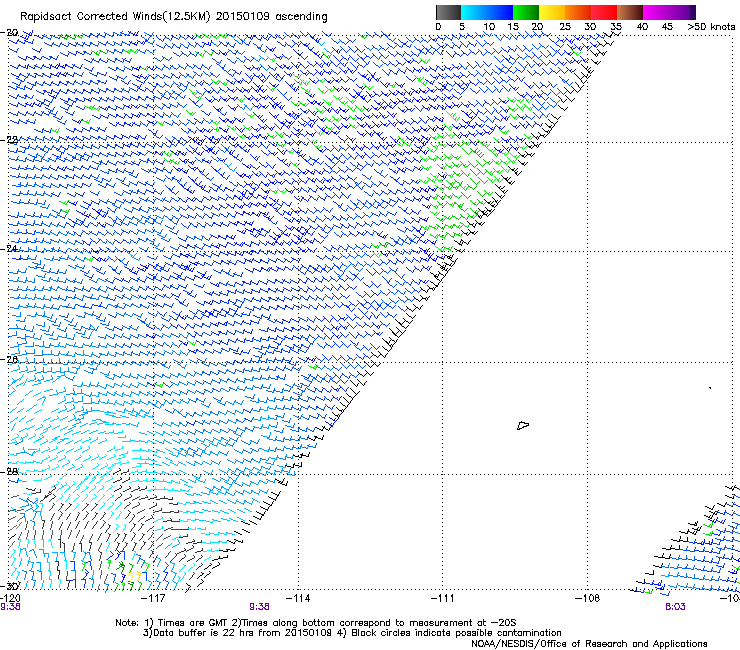The image size is (740, 650).
Task: Click the -114 longitude axis label
Action: [x=298, y=598]
